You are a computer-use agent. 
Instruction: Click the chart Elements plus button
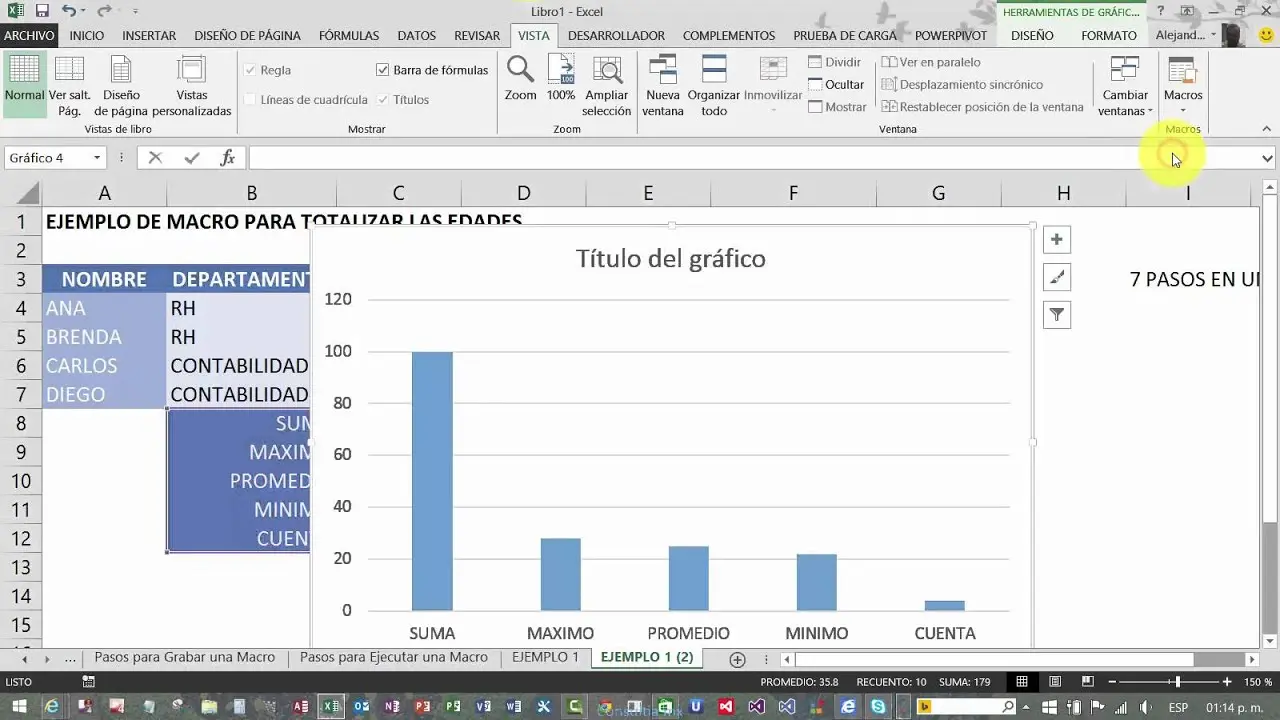(x=1057, y=239)
